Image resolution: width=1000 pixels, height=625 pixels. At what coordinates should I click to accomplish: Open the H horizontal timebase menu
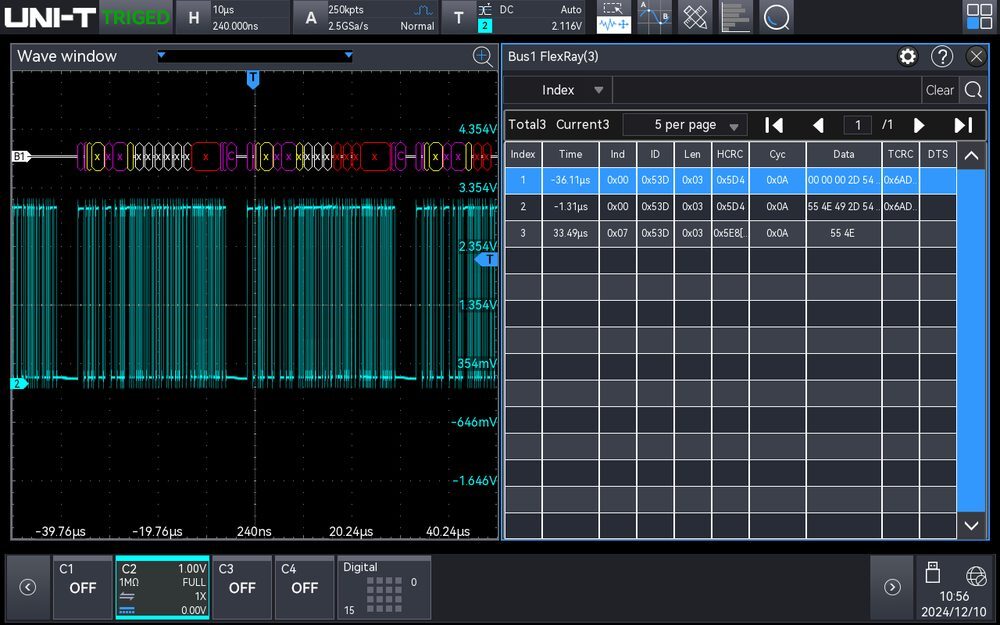click(233, 17)
